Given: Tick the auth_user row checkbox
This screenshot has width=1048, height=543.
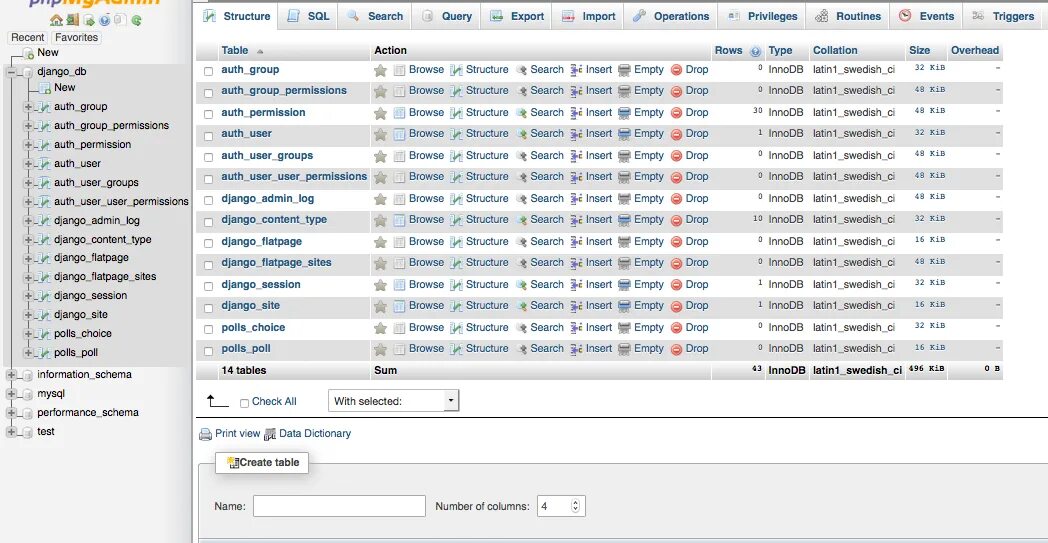Looking at the screenshot, I should tap(209, 136).
